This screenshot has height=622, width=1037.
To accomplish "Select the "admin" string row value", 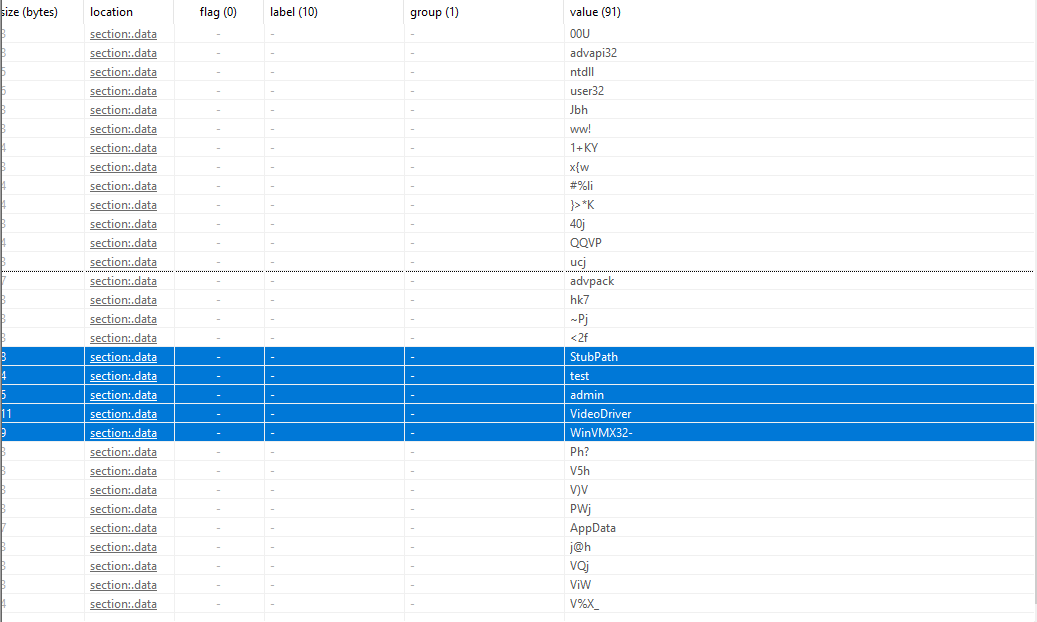I will click(587, 395).
